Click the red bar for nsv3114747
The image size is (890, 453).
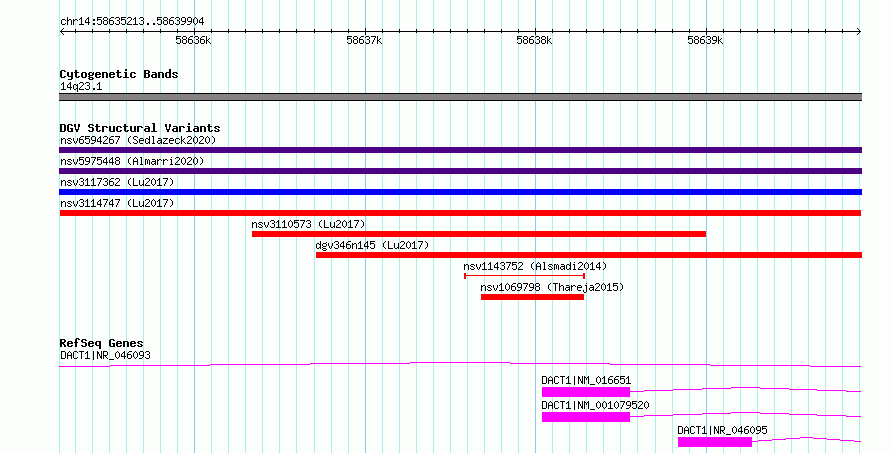tap(460, 213)
